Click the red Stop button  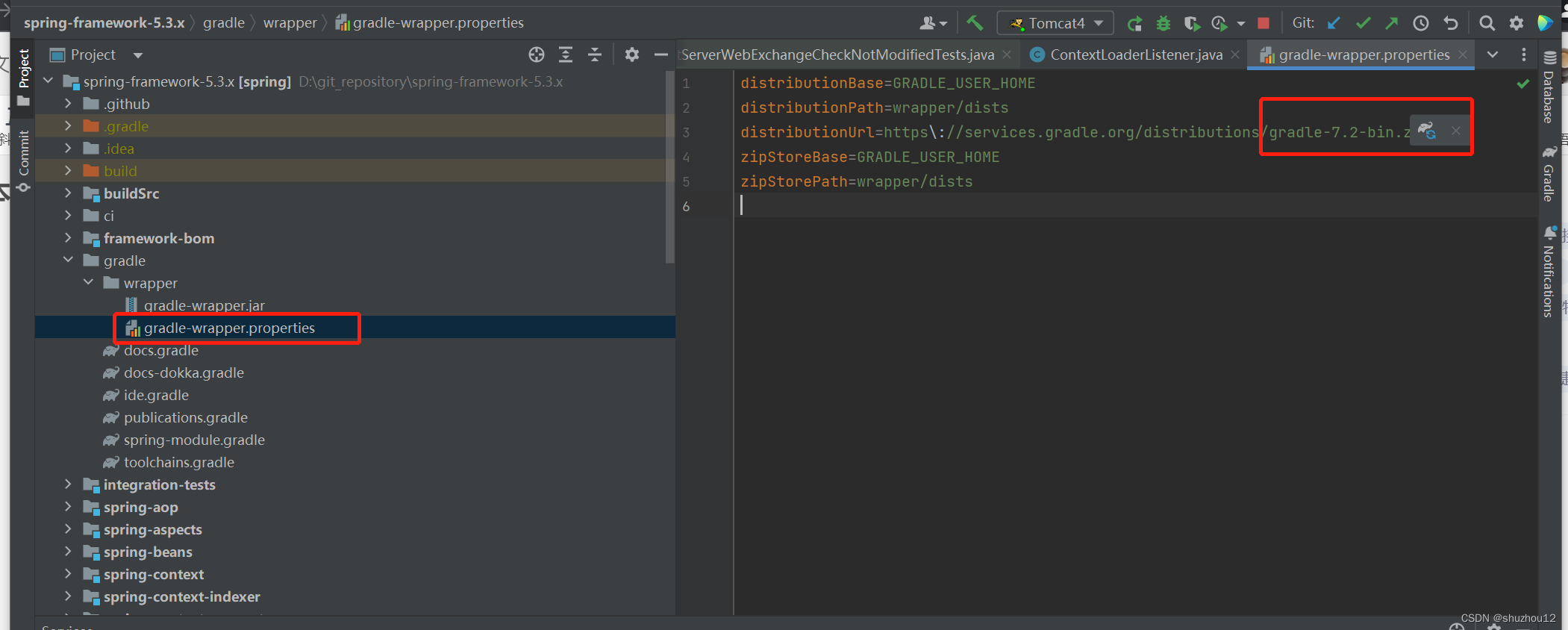(x=1264, y=23)
